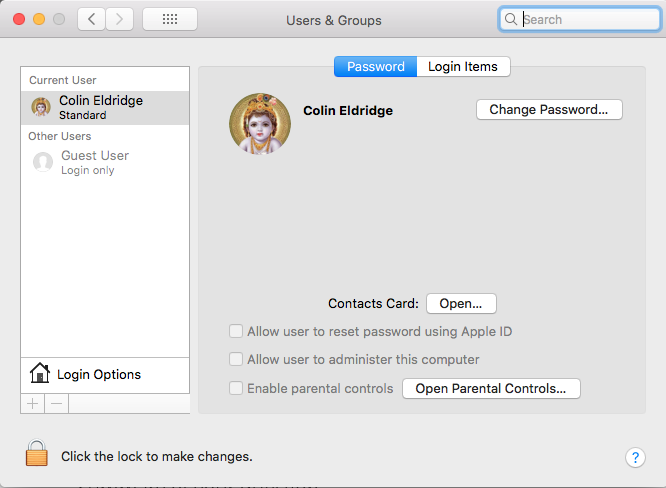Go forward with the right arrow

pos(120,19)
